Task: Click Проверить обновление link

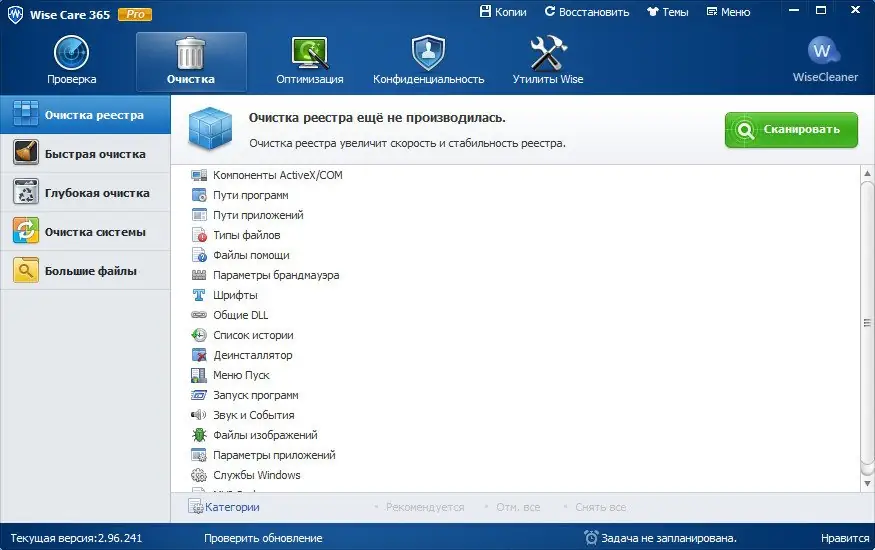Action: (x=263, y=538)
